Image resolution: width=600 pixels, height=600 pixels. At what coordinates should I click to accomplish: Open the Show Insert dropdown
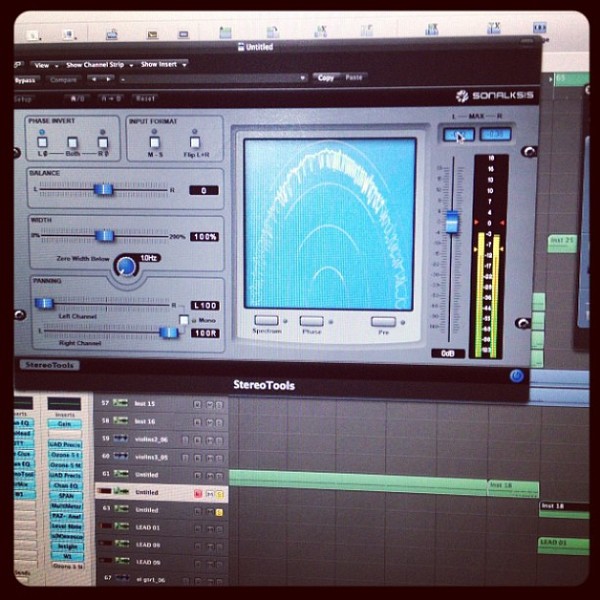[x=163, y=65]
